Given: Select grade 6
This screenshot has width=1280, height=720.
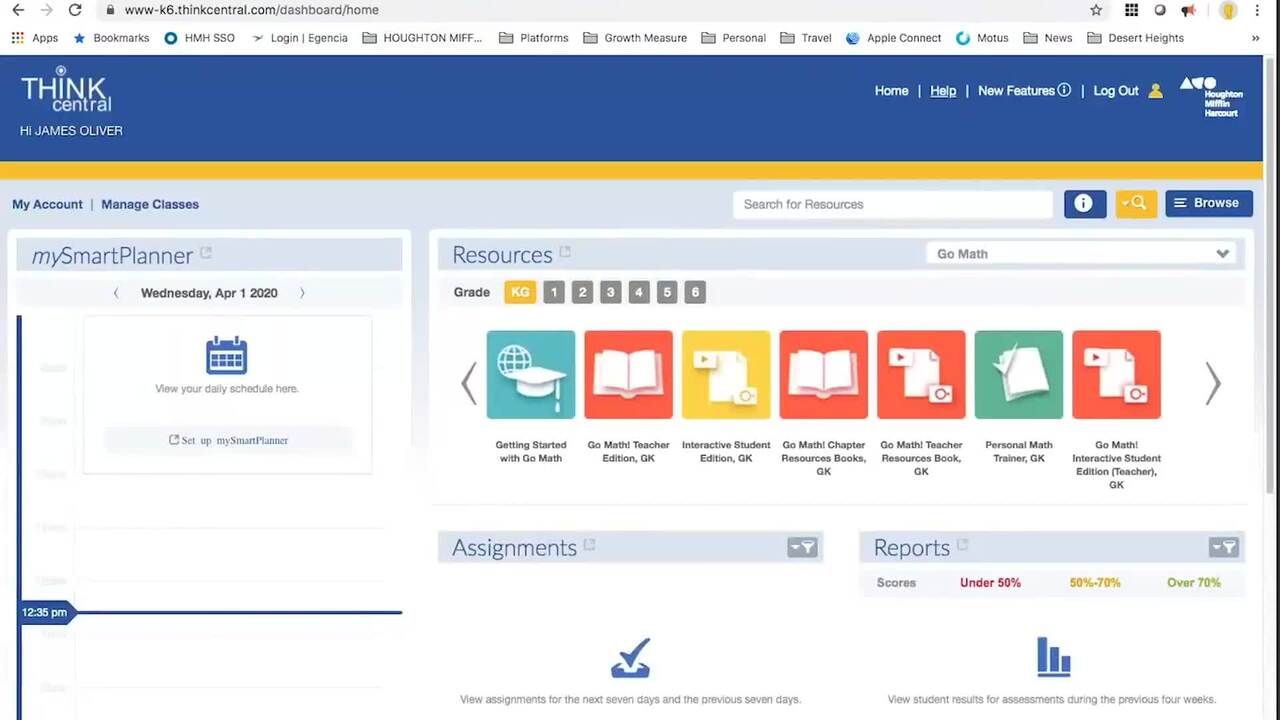Looking at the screenshot, I should click(695, 292).
